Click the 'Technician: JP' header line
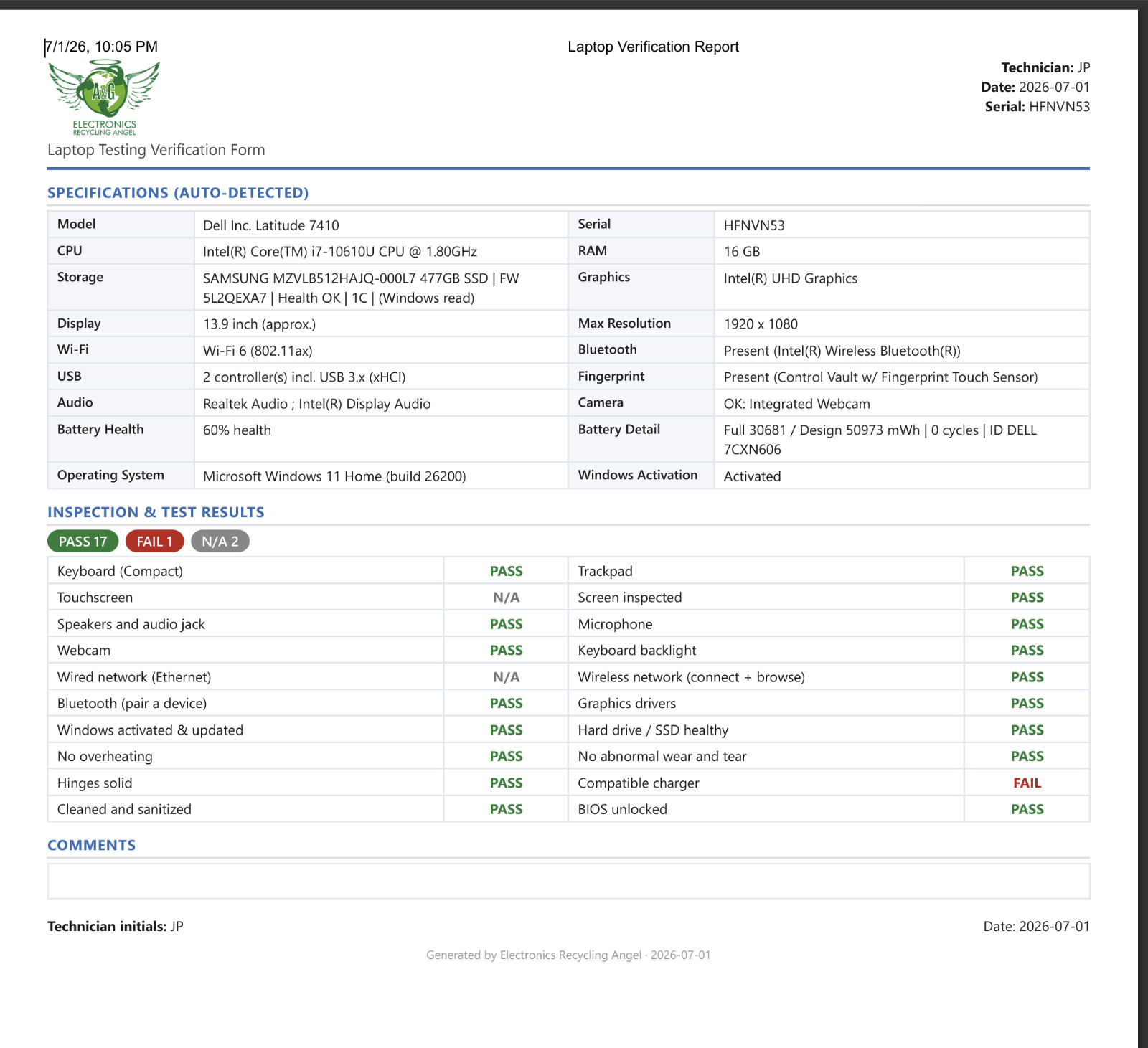1148x1048 pixels. (x=1045, y=67)
